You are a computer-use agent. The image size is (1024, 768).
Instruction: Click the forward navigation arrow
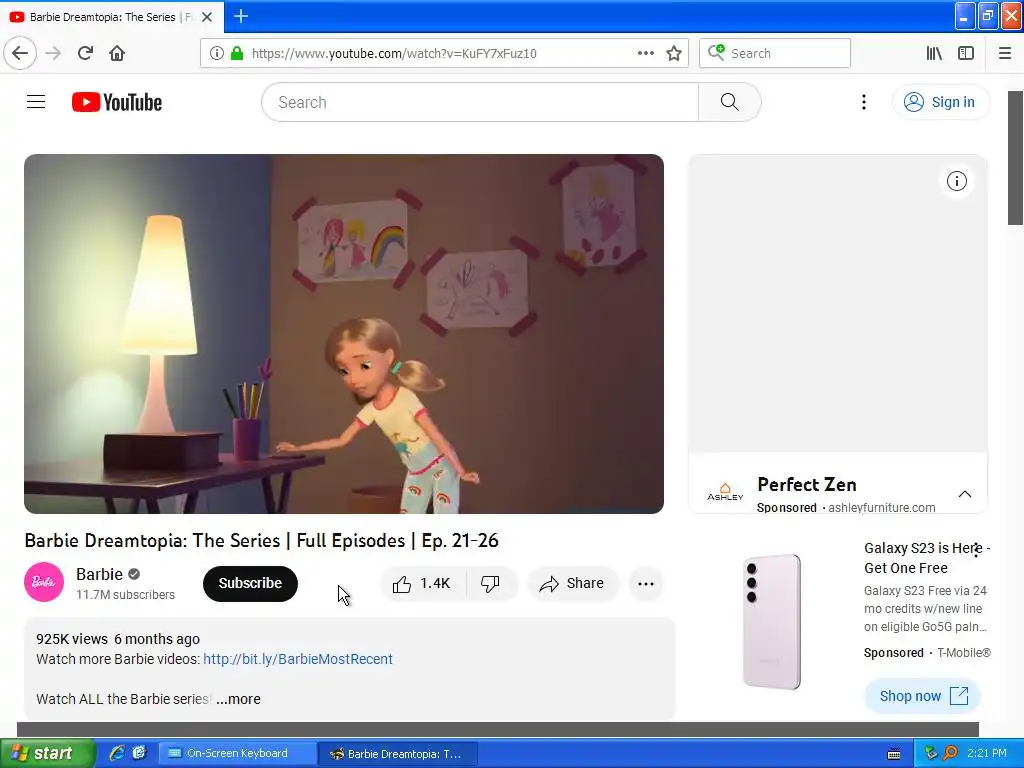(x=54, y=53)
